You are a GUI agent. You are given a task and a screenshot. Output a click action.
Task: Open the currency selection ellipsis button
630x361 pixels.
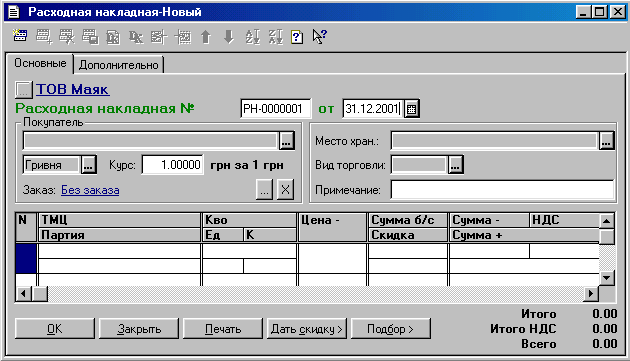click(89, 165)
